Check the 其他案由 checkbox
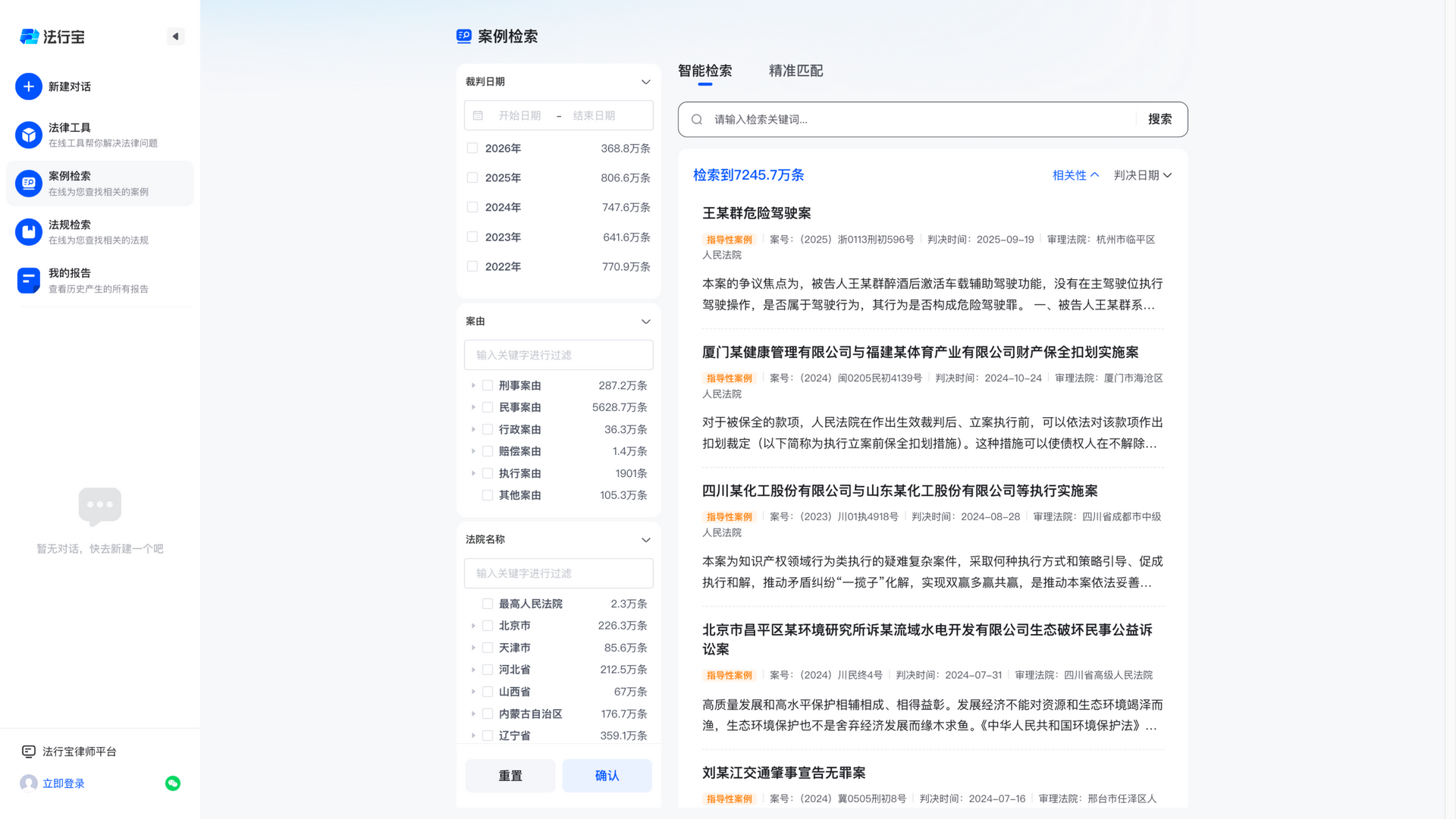Viewport: 1456px width, 819px height. 488,495
